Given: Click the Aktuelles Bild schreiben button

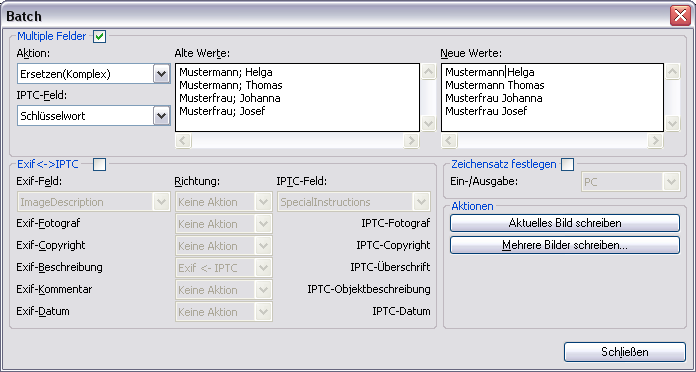Looking at the screenshot, I should pos(565,223).
